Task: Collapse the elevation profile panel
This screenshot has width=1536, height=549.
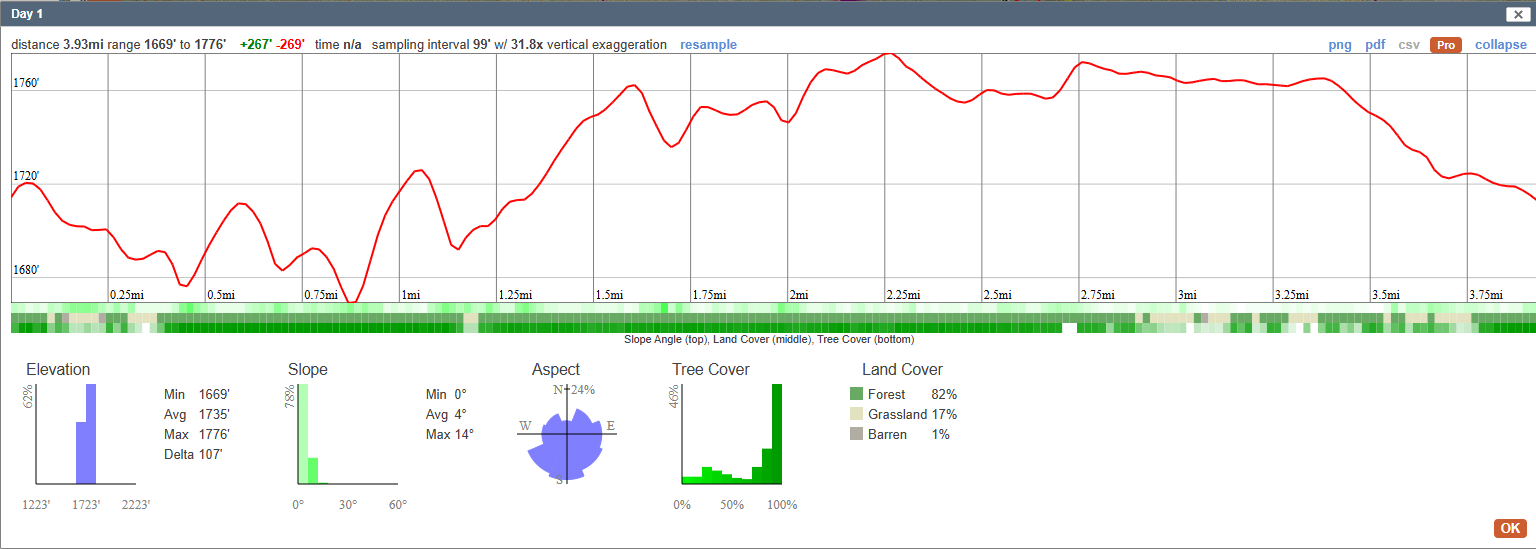Action: click(1501, 45)
